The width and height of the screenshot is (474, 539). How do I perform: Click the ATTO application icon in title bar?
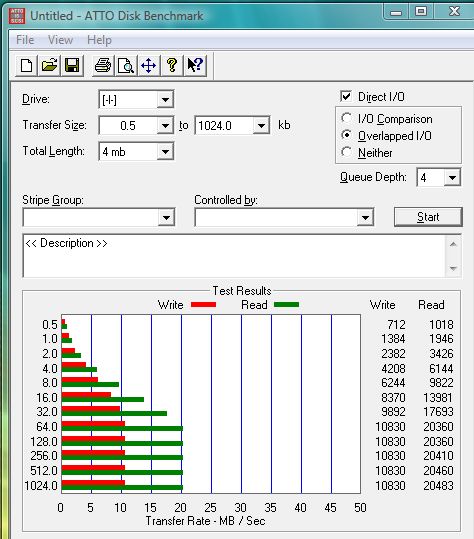[x=17, y=16]
